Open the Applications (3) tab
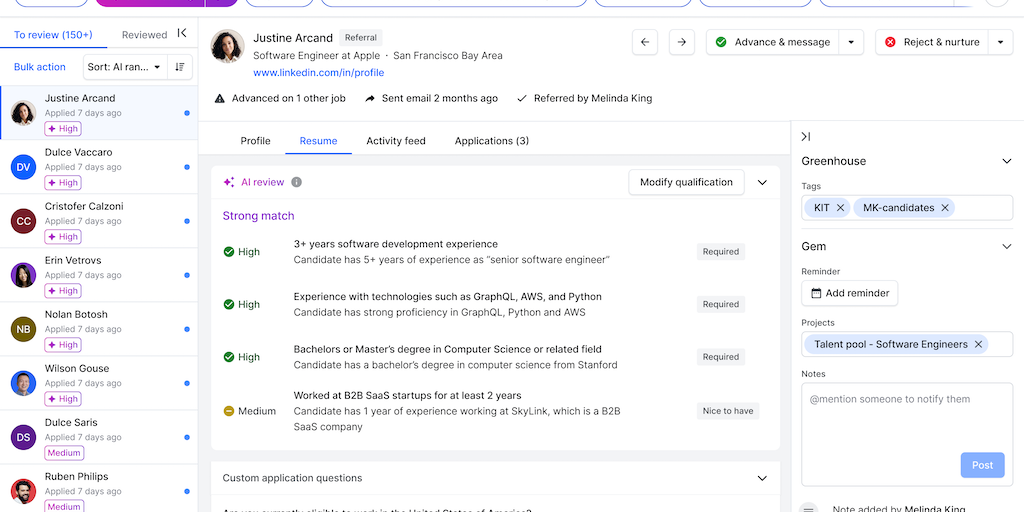Screen dimensions: 1024x512 point(491,141)
